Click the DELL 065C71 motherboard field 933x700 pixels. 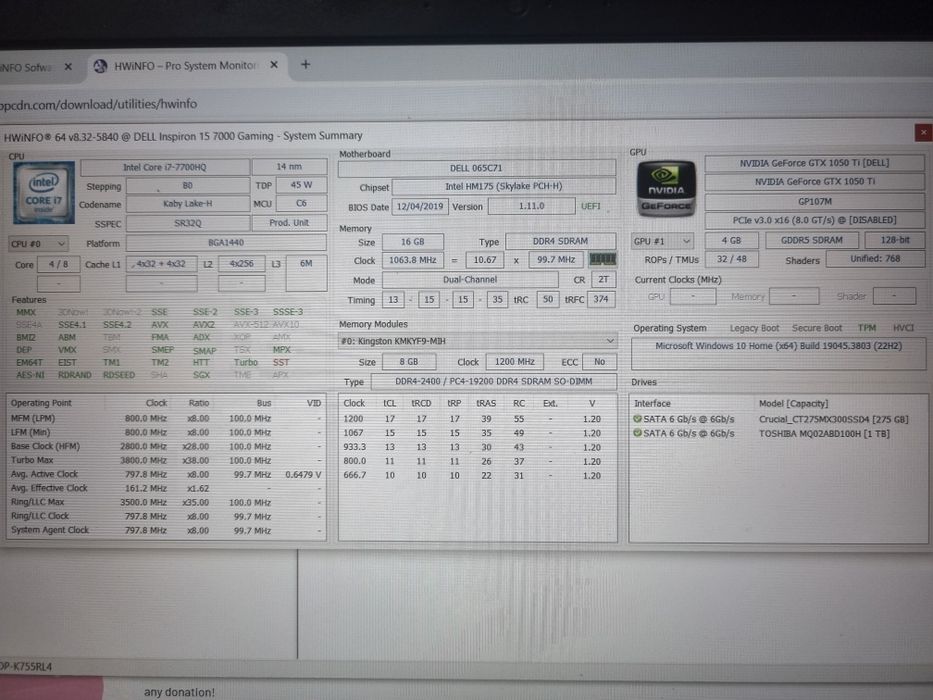pyautogui.click(x=476, y=168)
